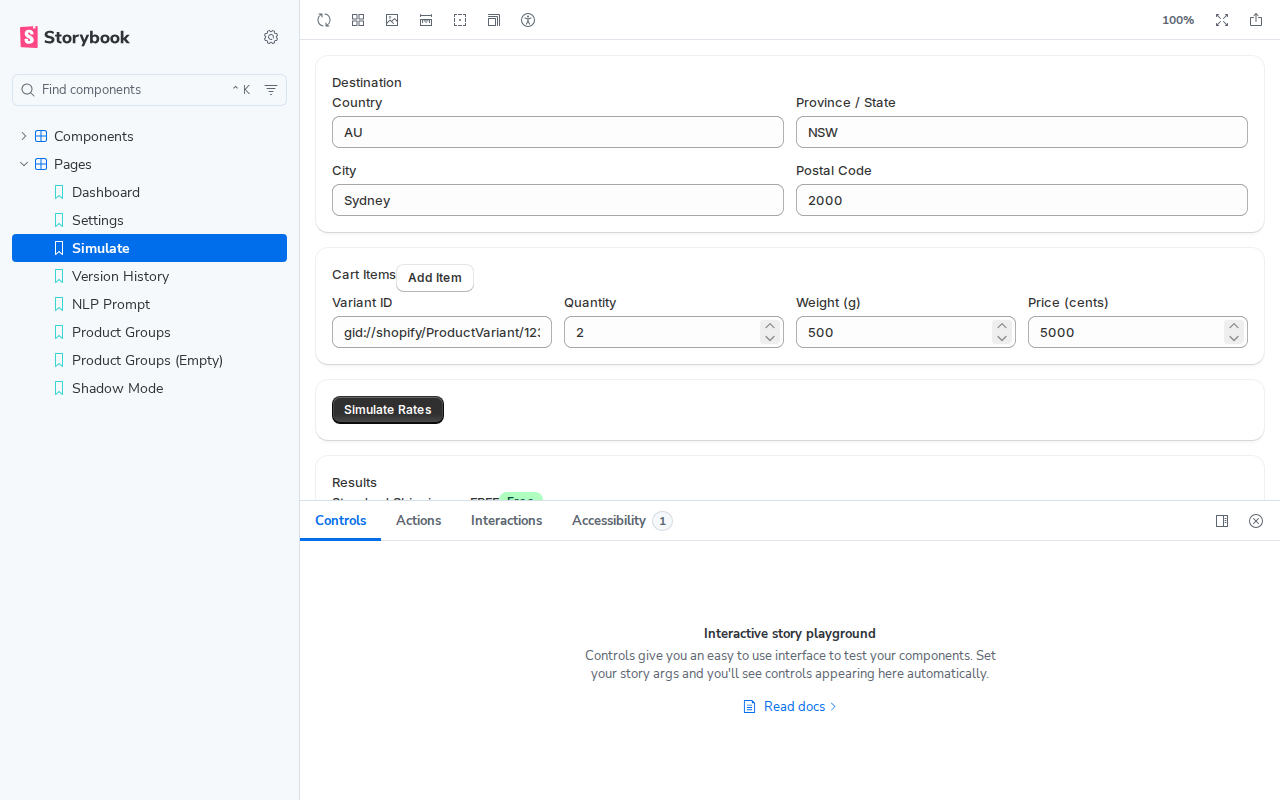Enter fullscreen canvas mode
1280x800 pixels.
1222,19
